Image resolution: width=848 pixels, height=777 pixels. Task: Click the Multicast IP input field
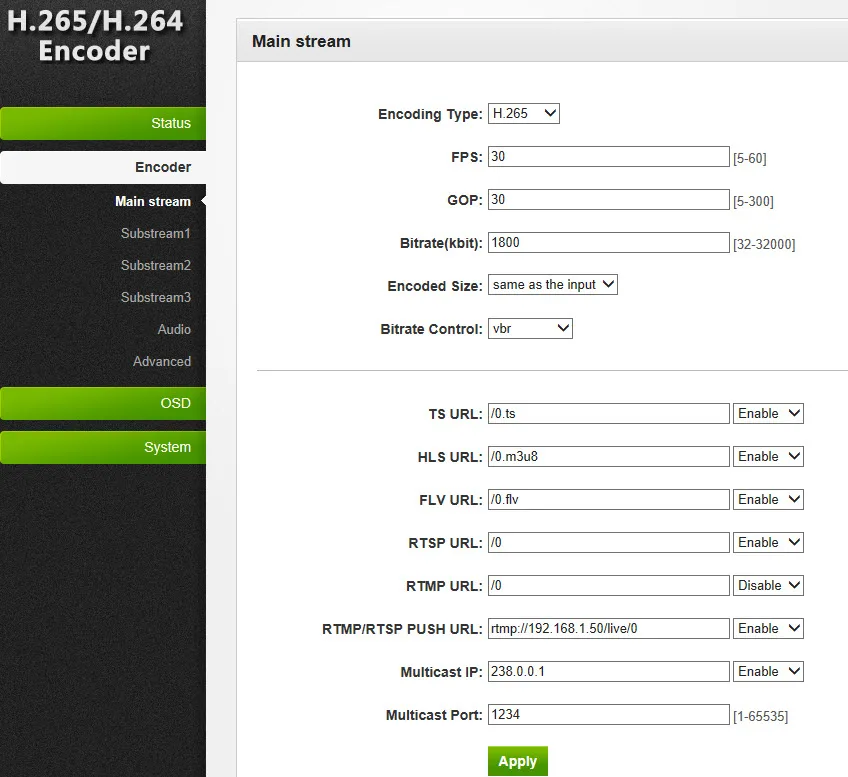click(x=608, y=672)
